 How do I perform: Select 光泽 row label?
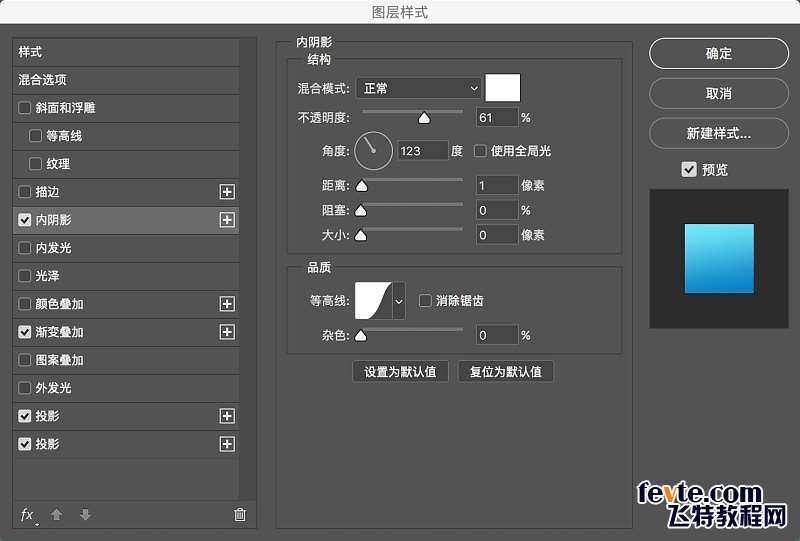[47, 276]
